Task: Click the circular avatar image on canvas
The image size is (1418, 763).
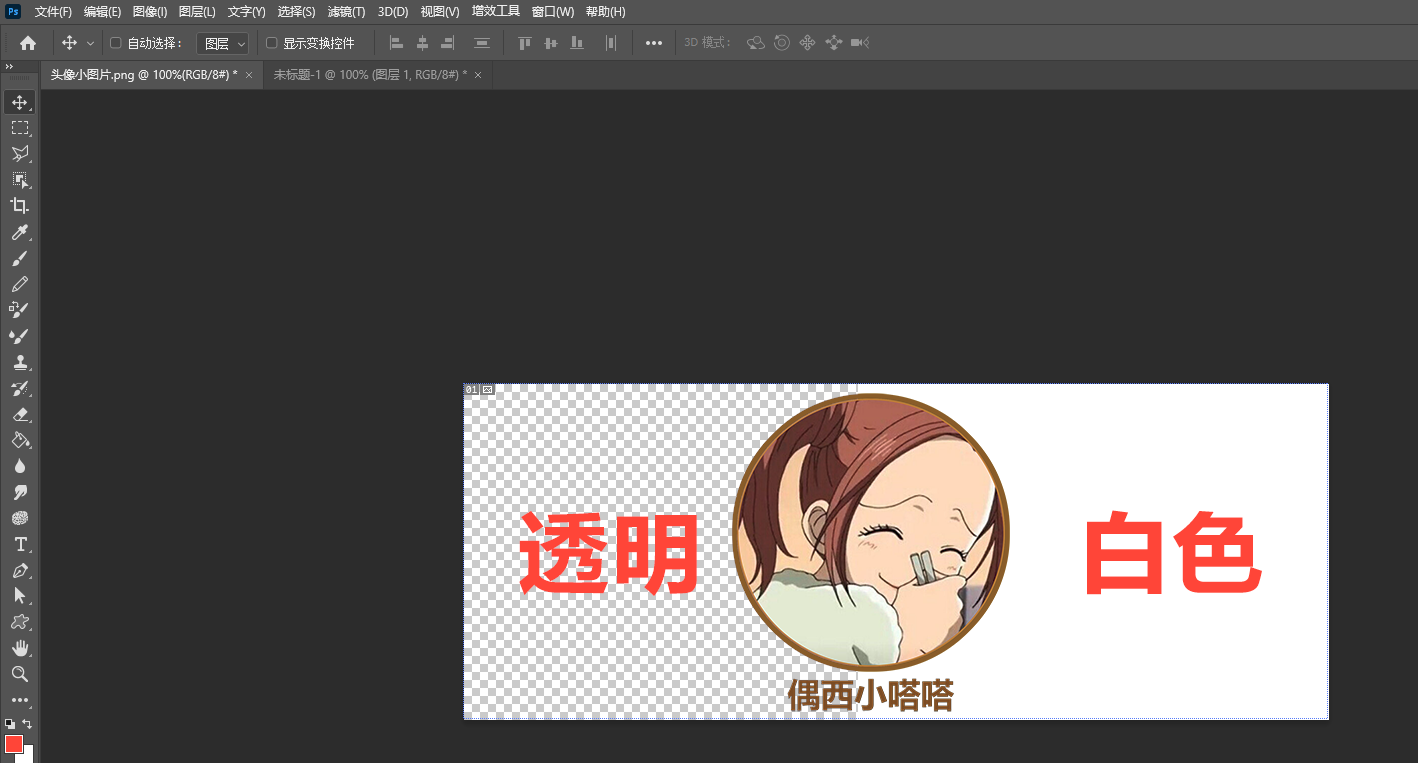Action: [x=871, y=532]
